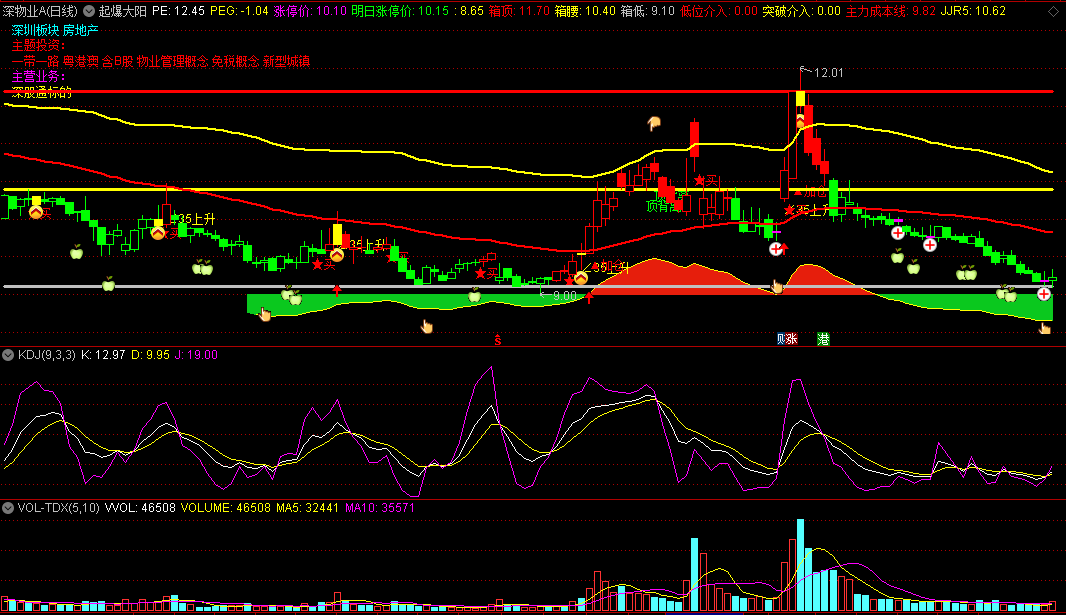Click the 深股通标的 text
Screen dimensions: 1066x615
pyautogui.click(x=41, y=92)
